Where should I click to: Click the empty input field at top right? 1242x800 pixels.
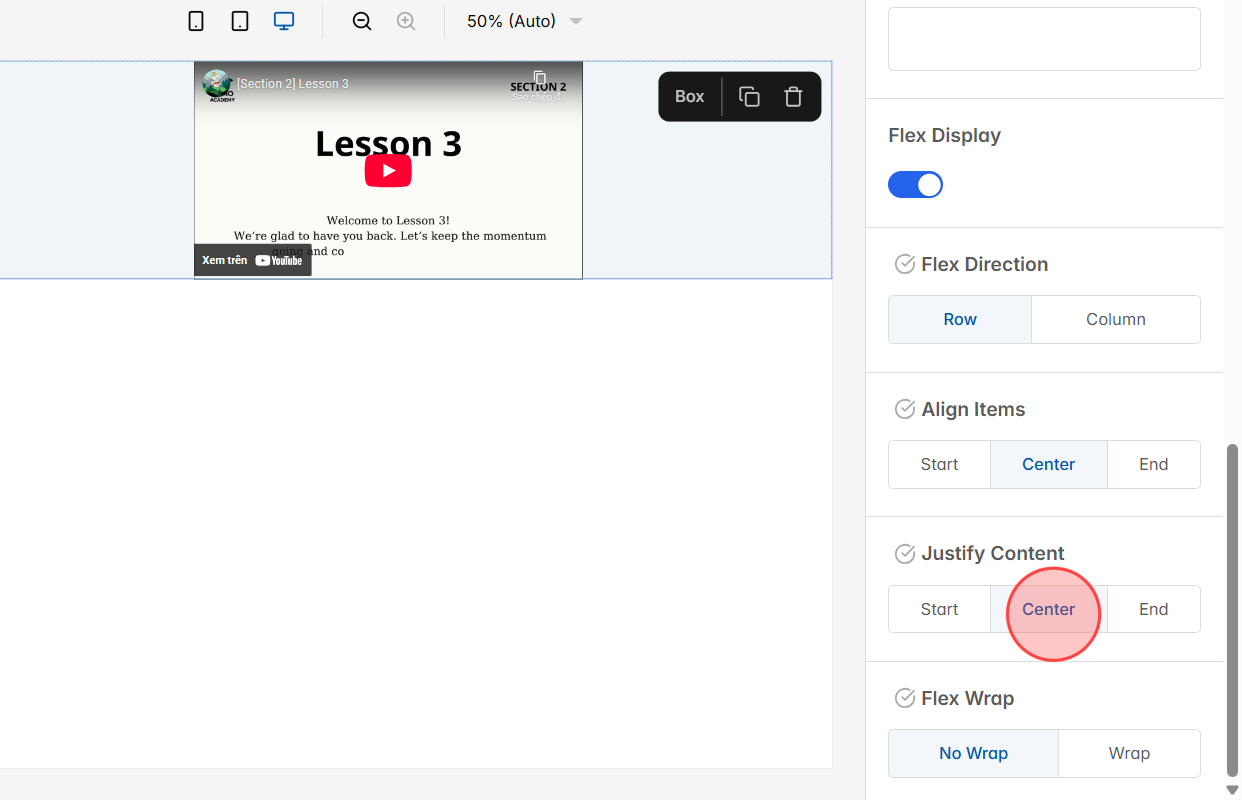(1043, 38)
